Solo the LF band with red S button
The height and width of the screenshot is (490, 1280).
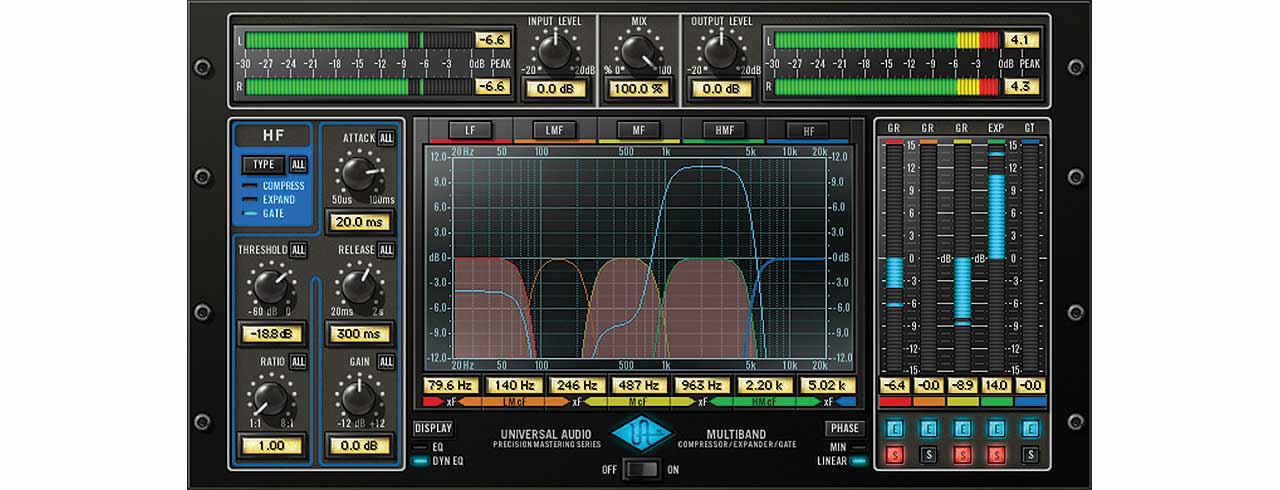pos(896,456)
